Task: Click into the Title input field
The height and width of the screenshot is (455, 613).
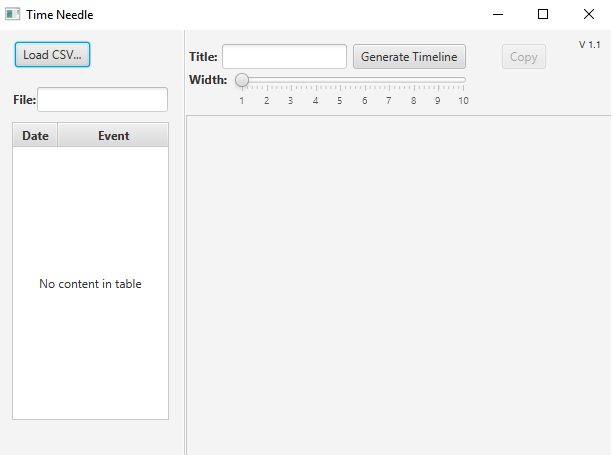Action: point(284,57)
